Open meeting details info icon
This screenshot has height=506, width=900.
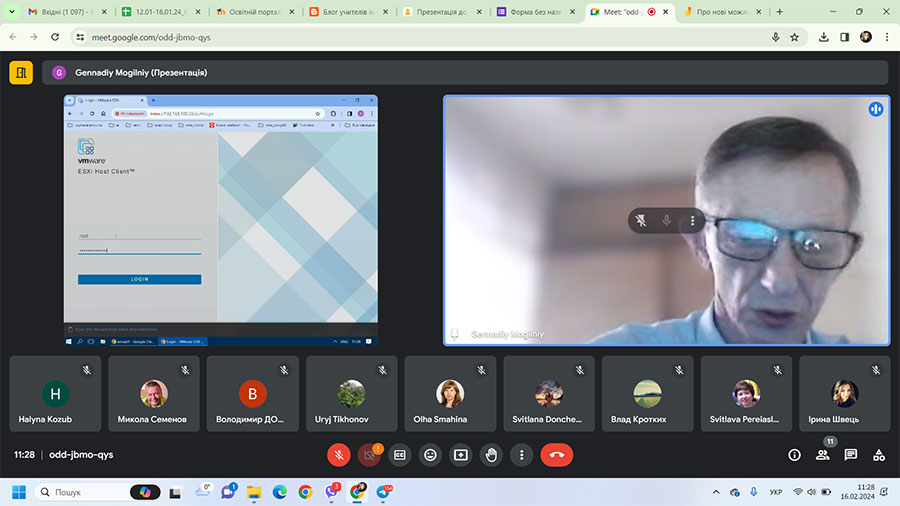pos(794,454)
